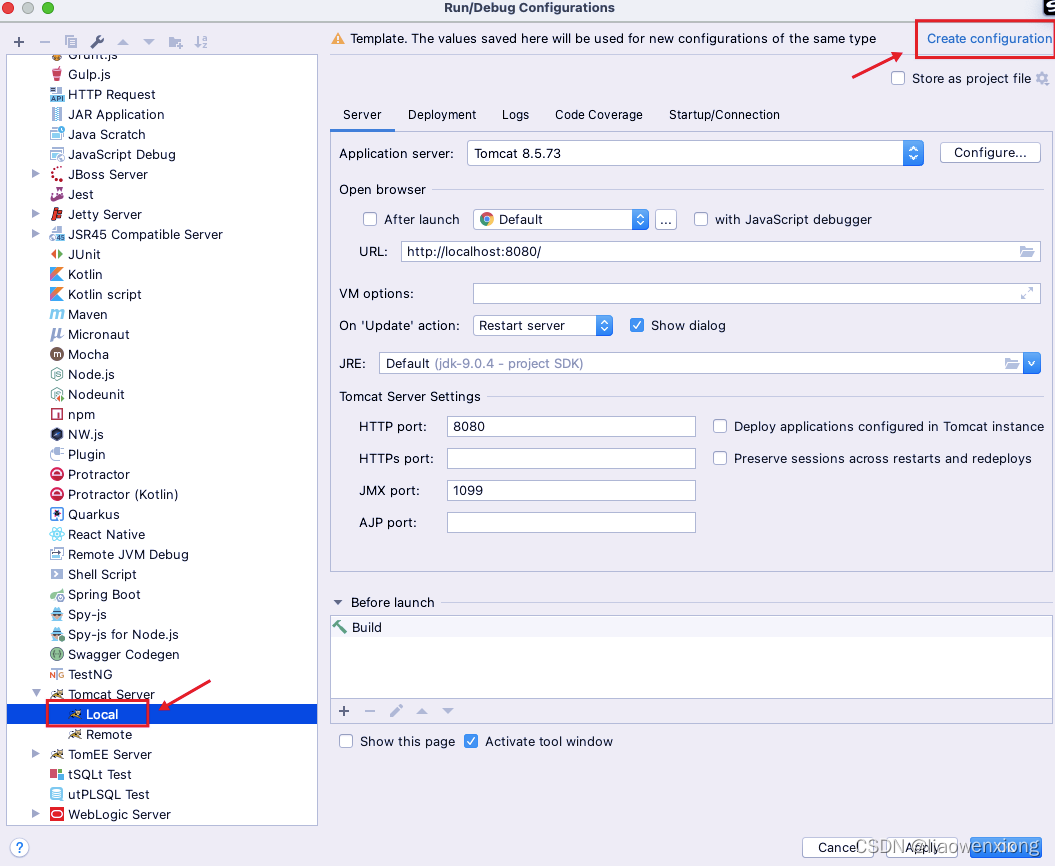Enable with JavaScript debugger checkbox

point(700,219)
